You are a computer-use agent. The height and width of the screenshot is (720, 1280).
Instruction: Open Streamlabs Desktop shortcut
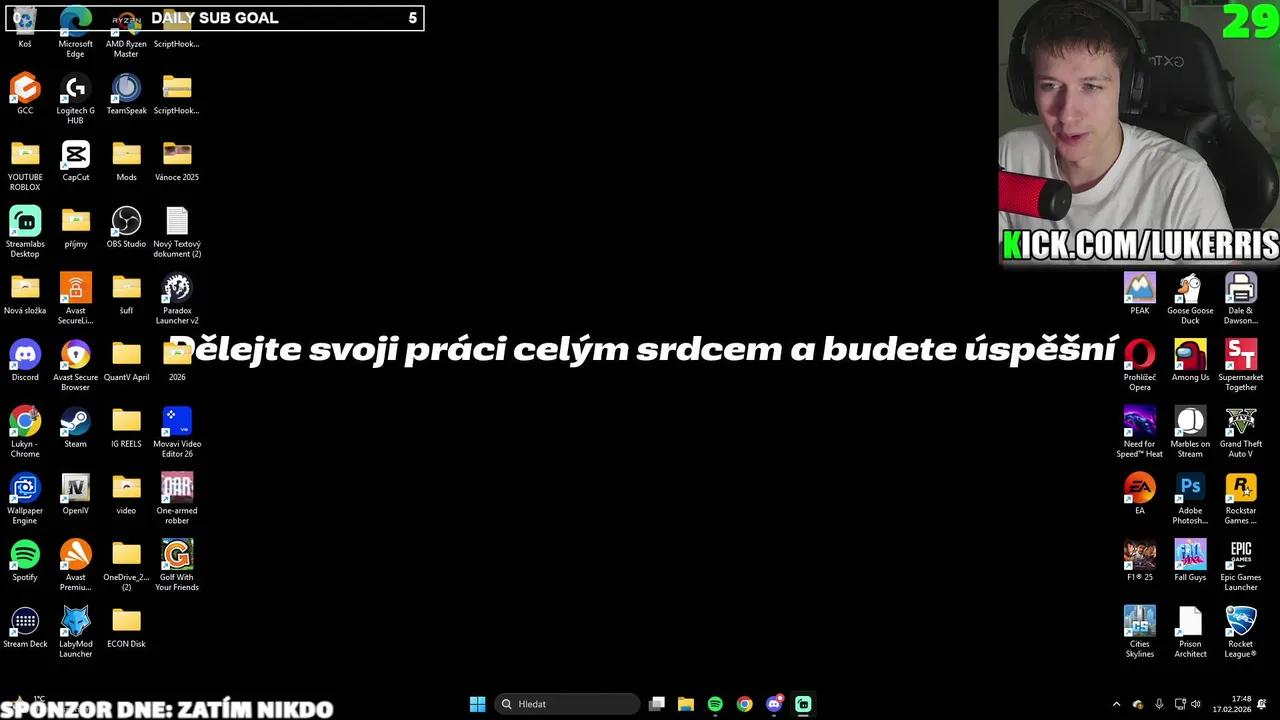point(25,221)
